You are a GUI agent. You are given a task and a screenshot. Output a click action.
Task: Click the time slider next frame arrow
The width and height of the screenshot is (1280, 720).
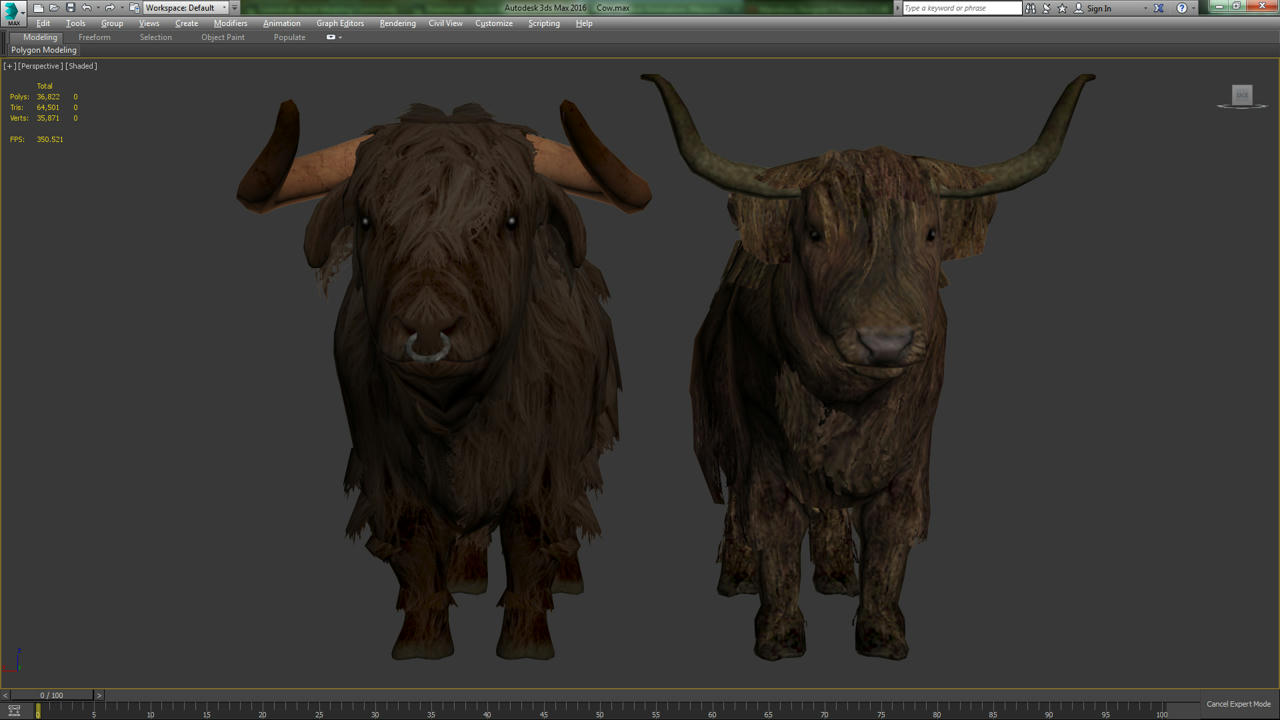tap(98, 695)
